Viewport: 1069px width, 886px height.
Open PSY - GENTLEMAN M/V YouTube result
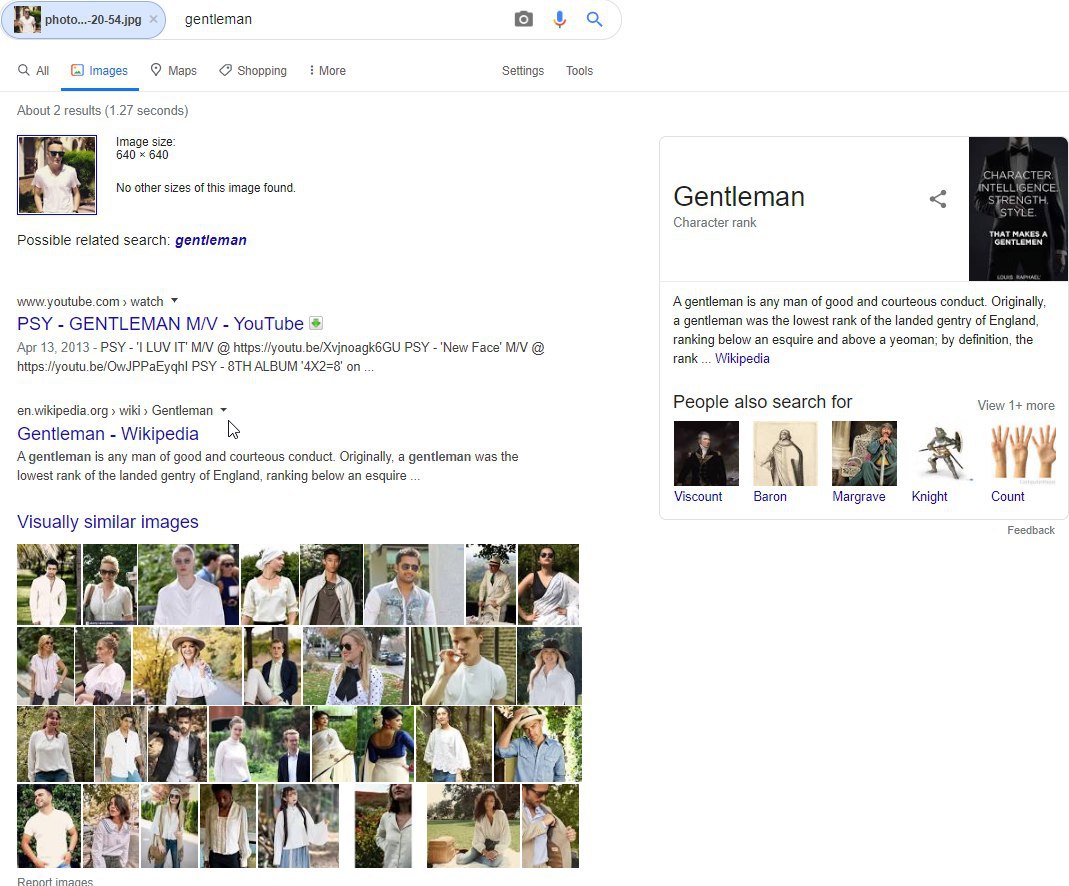click(x=160, y=324)
